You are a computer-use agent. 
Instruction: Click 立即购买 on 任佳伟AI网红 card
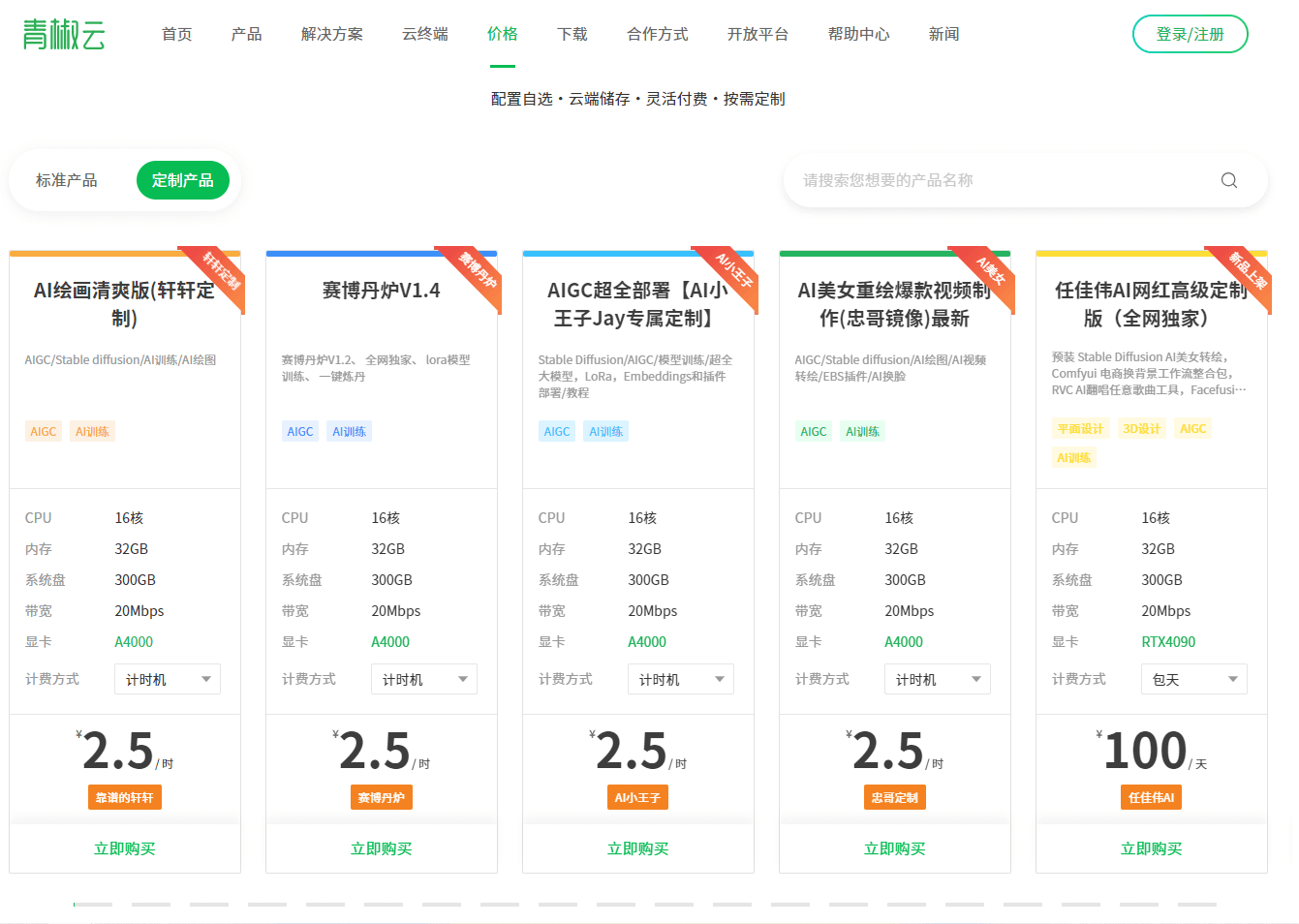tap(1152, 848)
